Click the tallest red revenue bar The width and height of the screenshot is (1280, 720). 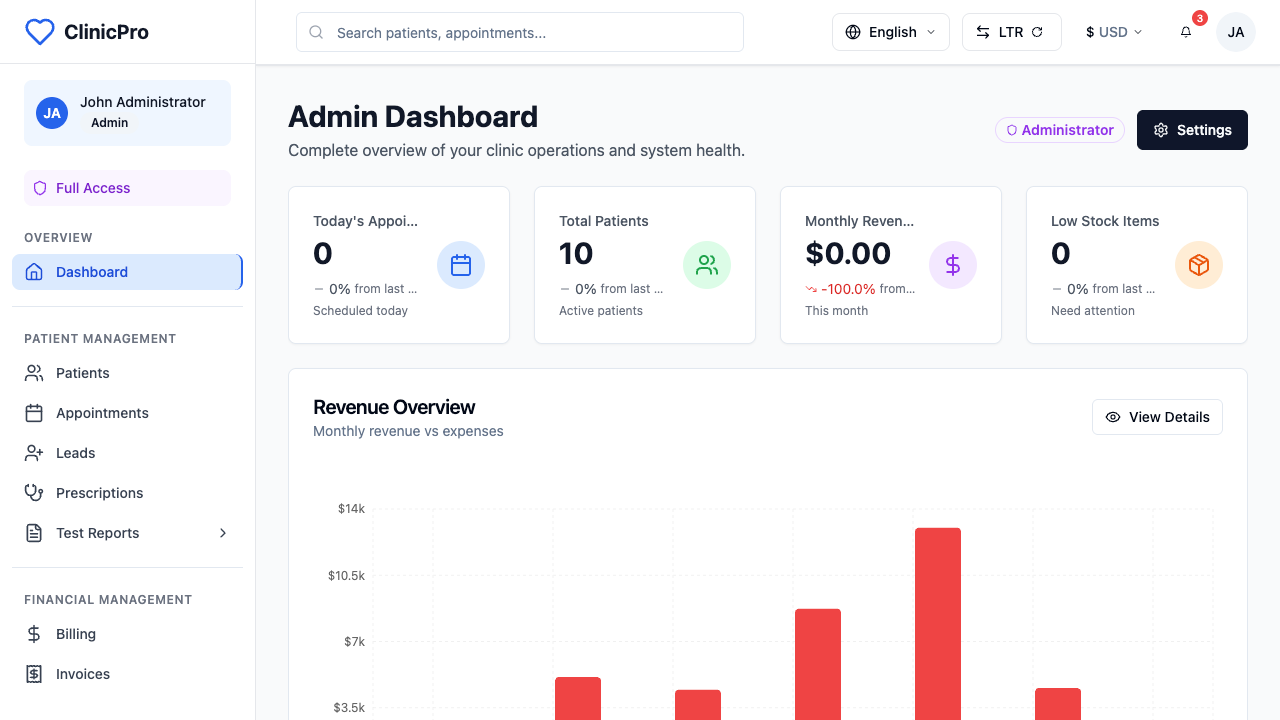[938, 624]
